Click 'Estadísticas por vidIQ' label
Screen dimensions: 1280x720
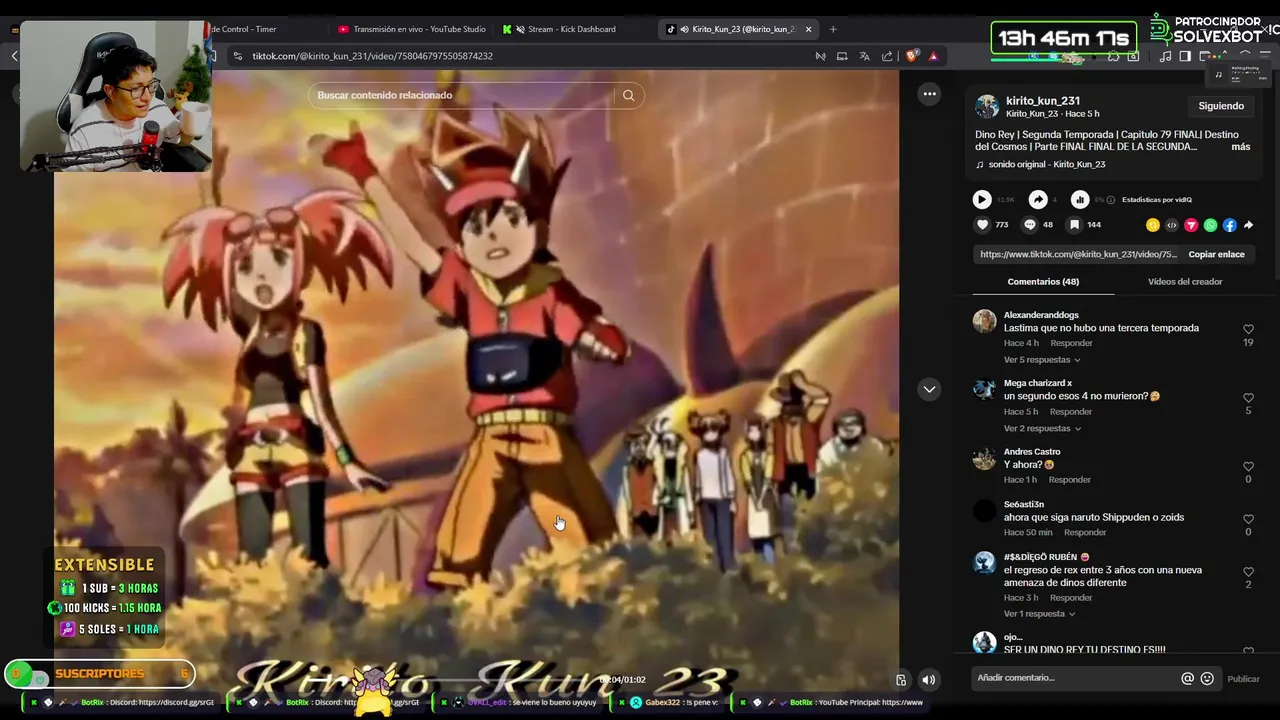point(1157,200)
